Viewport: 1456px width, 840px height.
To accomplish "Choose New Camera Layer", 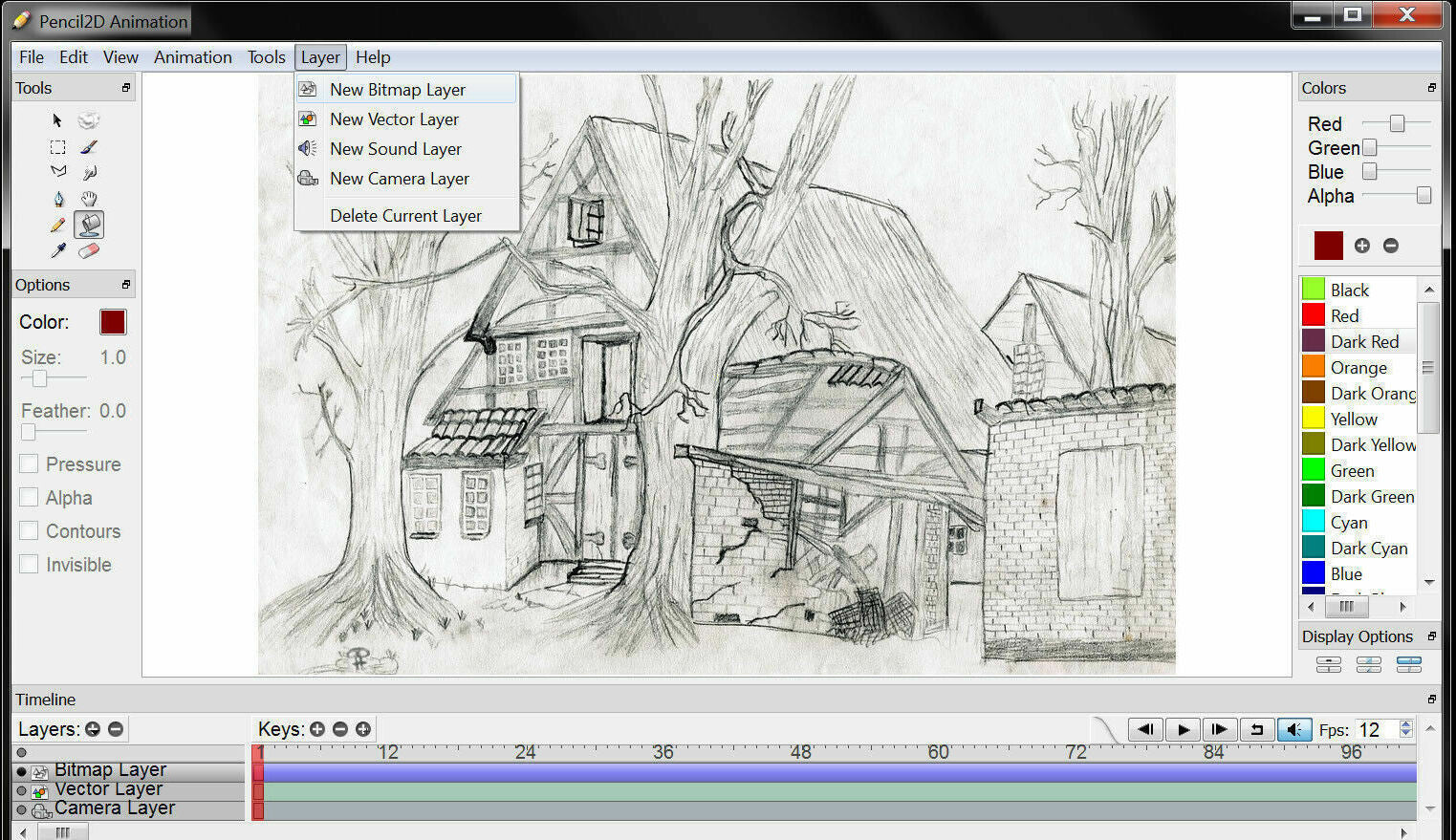I will click(x=406, y=178).
